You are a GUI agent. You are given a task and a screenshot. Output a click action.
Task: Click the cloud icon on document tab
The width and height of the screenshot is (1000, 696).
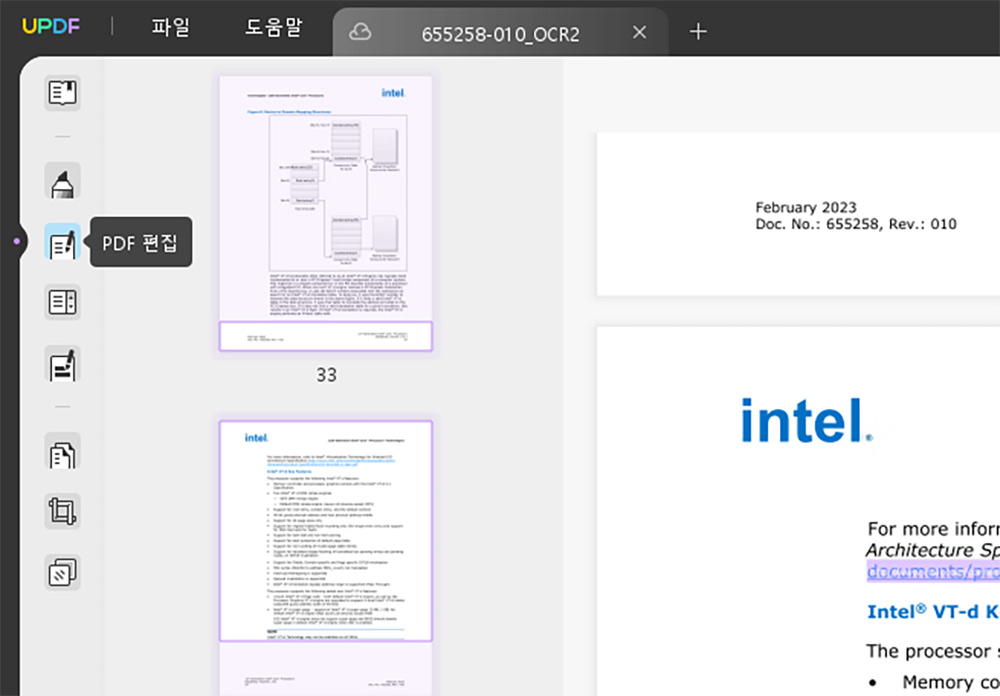coord(360,32)
